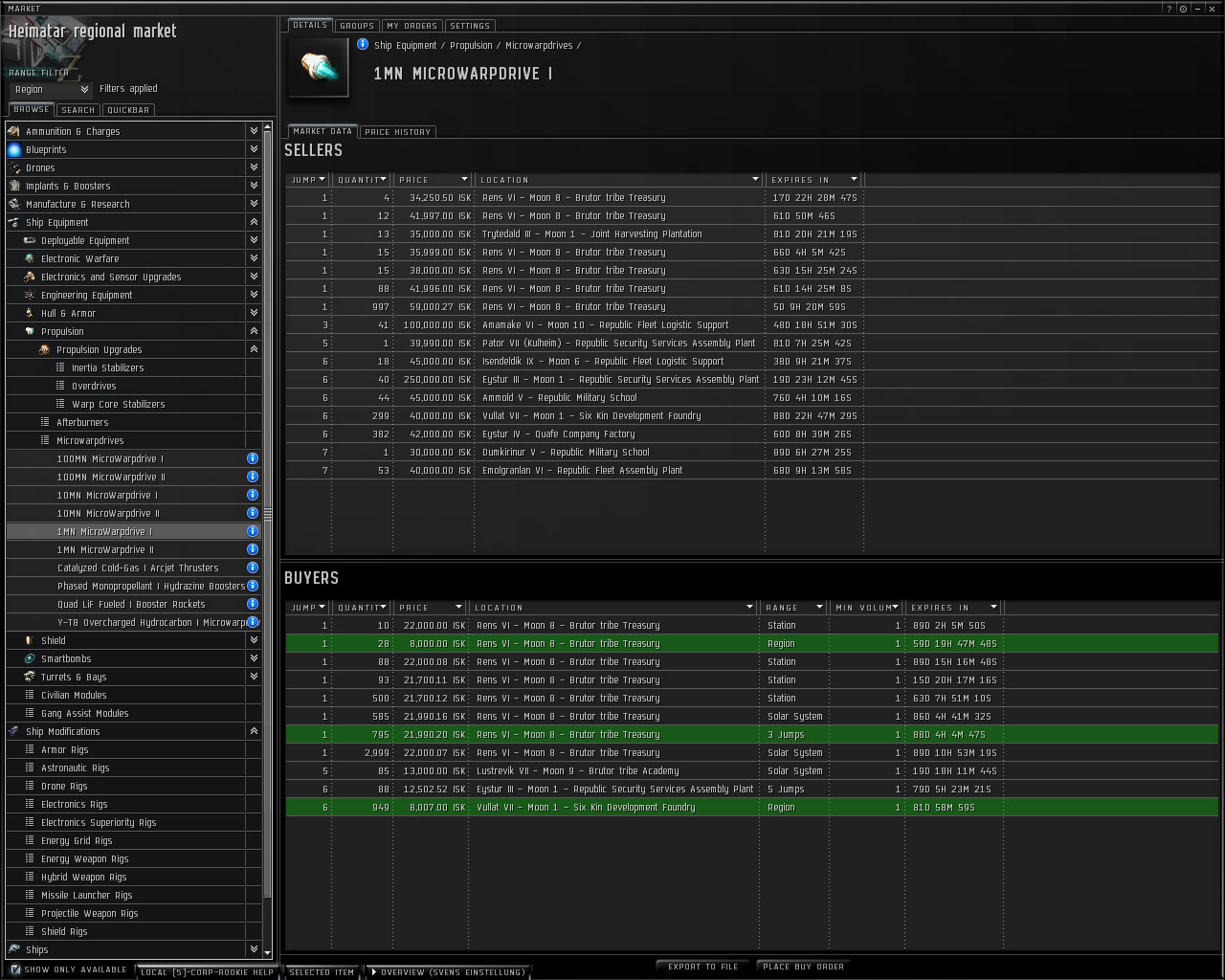Expand the Electronics and Sensor Upgrades group
The height and width of the screenshot is (980, 1225).
[x=254, y=277]
